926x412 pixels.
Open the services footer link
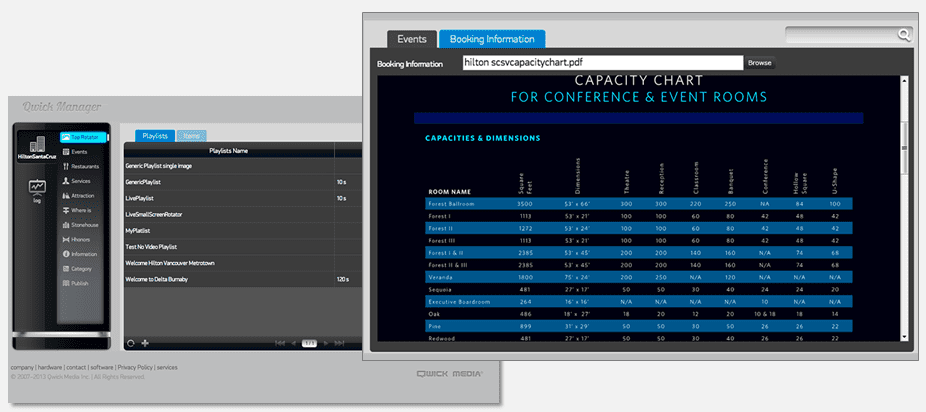(167, 367)
